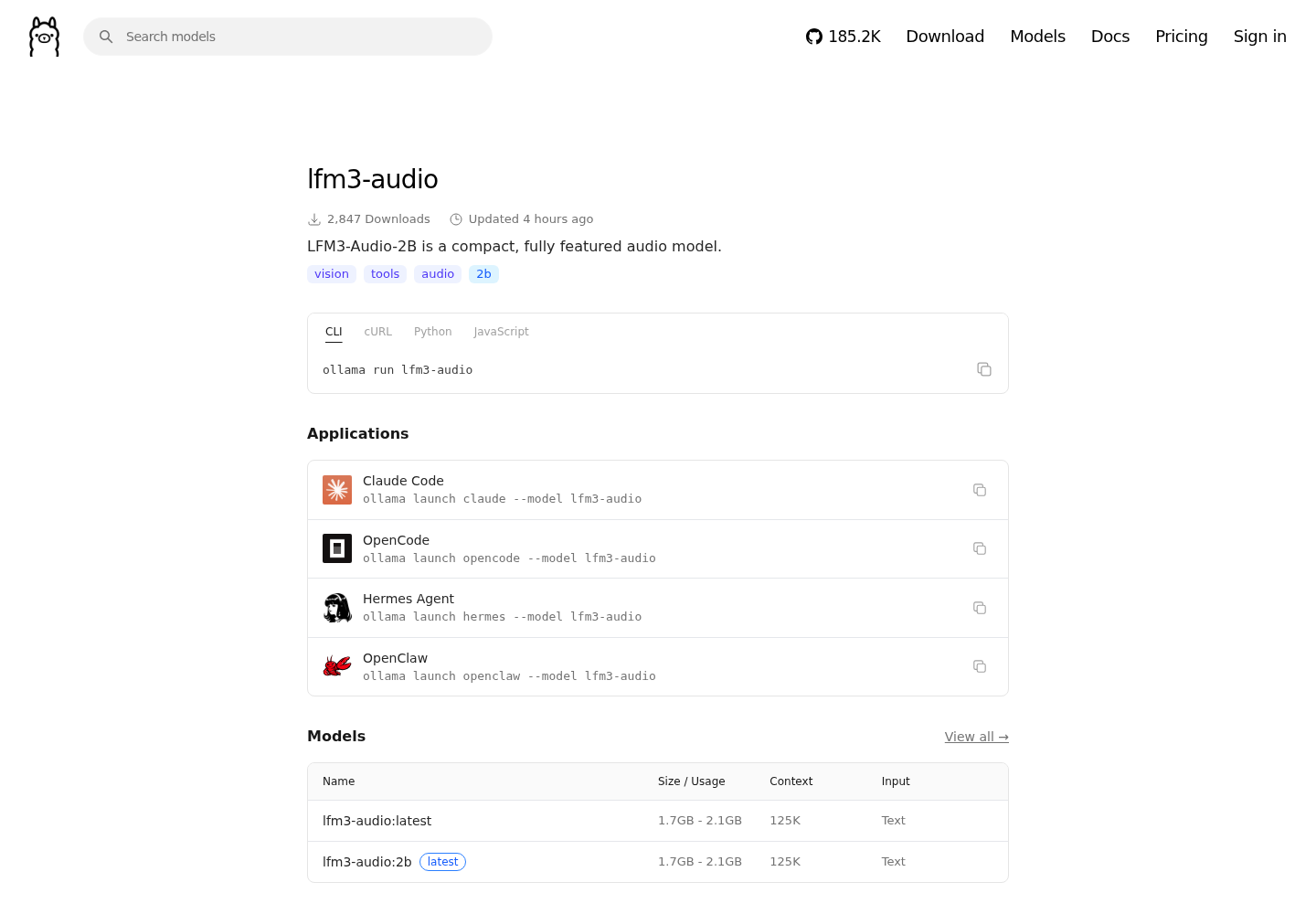The height and width of the screenshot is (914, 1316).
Task: Copy the OpenClaw launch command
Action: coord(980,666)
